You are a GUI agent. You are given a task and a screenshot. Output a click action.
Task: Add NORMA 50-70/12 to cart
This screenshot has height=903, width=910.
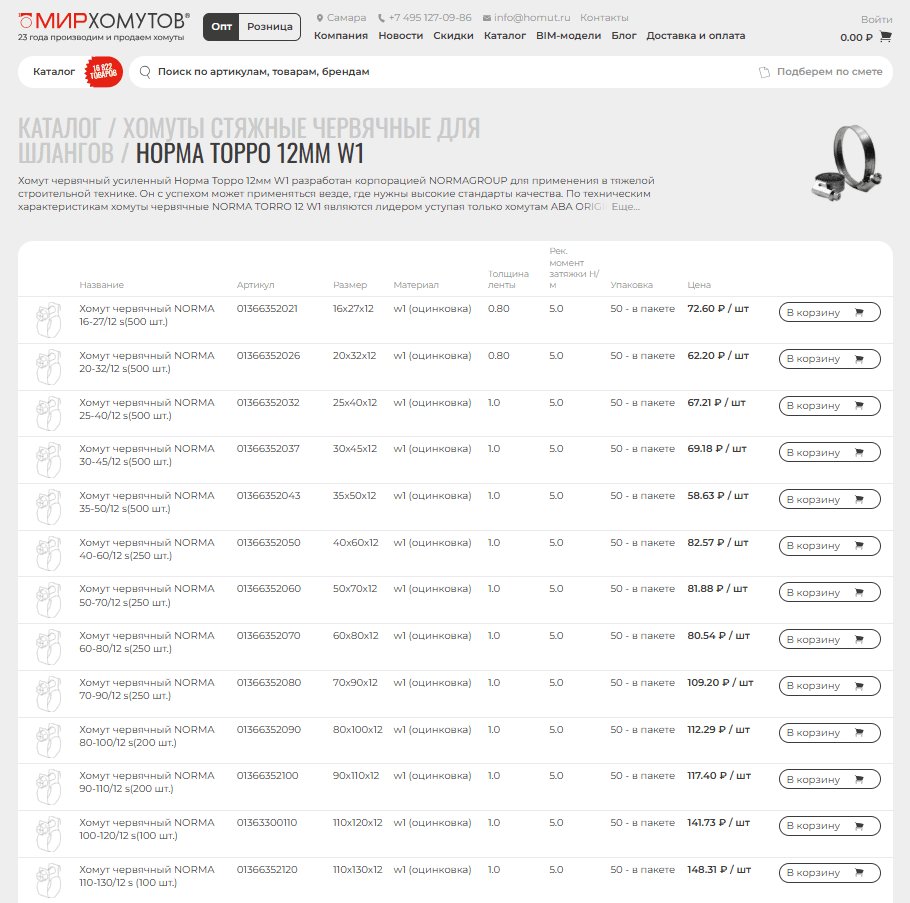[829, 593]
